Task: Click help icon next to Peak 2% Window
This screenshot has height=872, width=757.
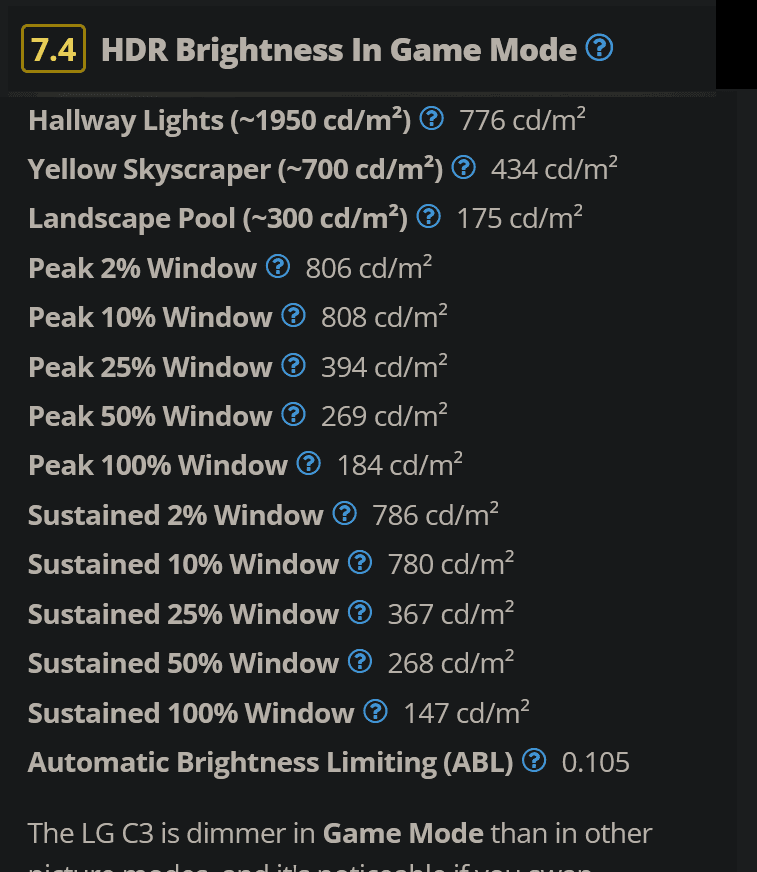Action: point(278,266)
